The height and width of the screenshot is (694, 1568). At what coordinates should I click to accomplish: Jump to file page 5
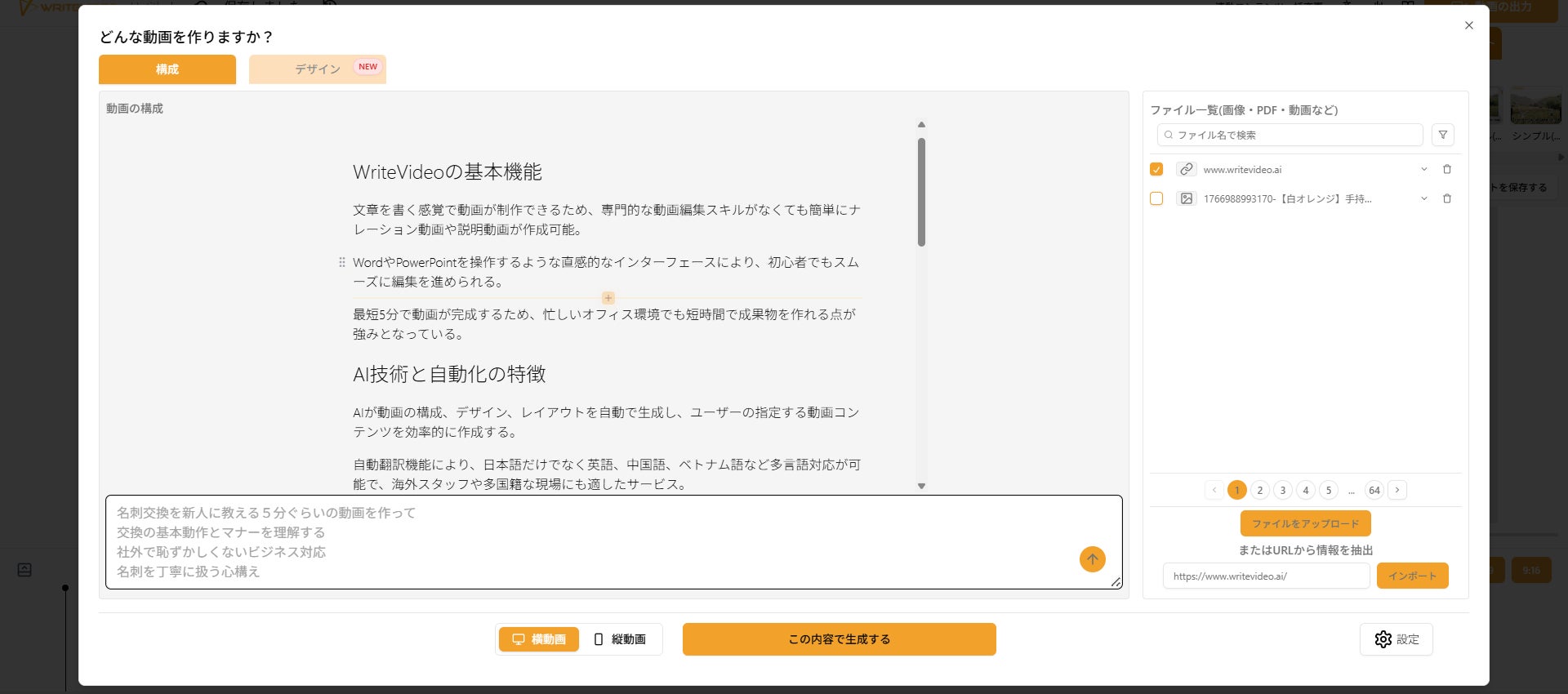[x=1329, y=490]
